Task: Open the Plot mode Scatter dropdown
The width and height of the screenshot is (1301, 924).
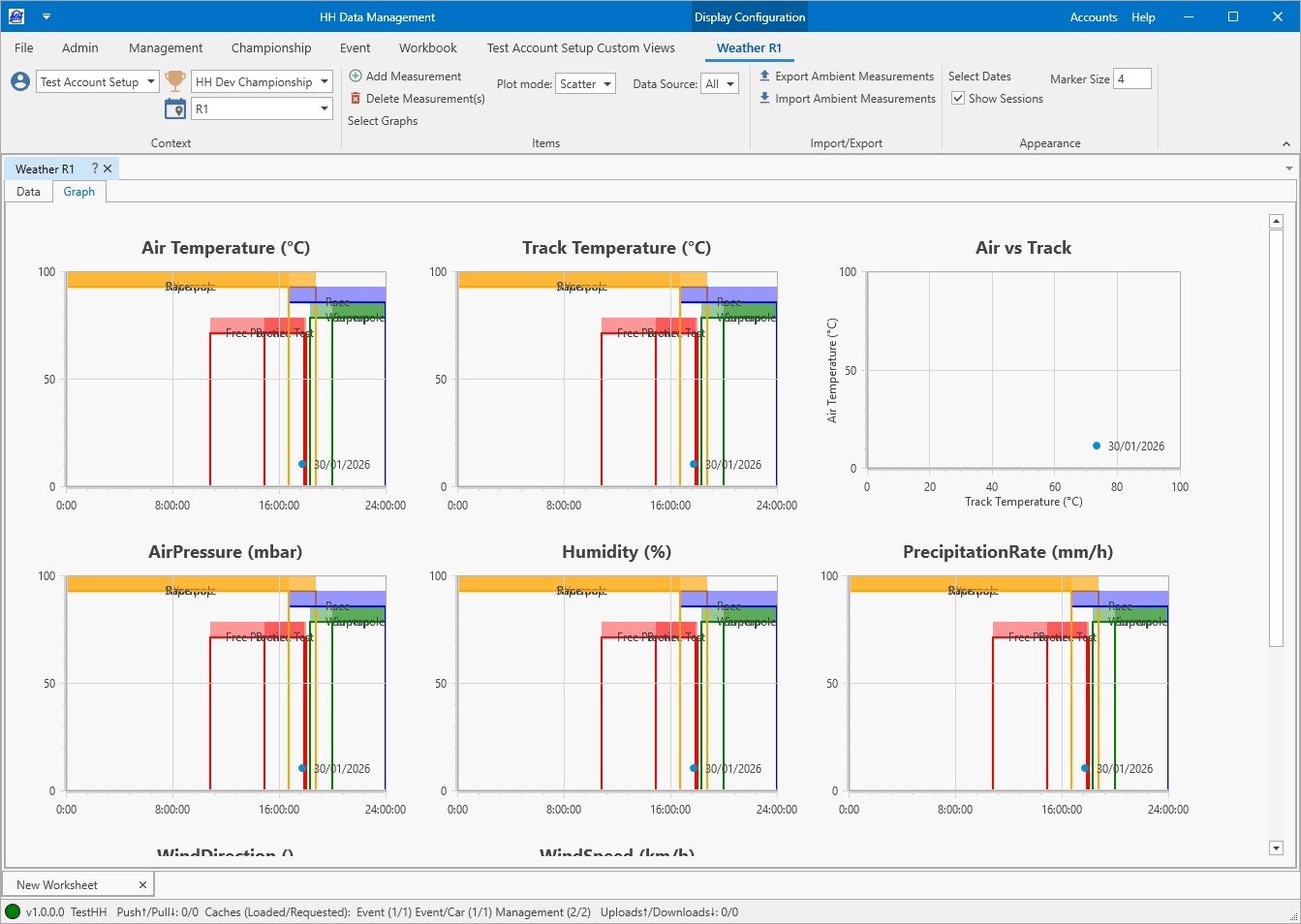Action: click(586, 84)
